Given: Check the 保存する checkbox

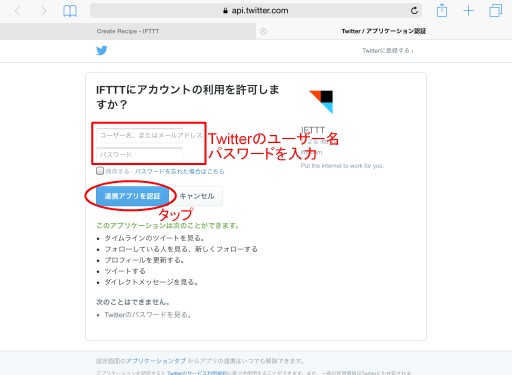Looking at the screenshot, I should [100, 171].
